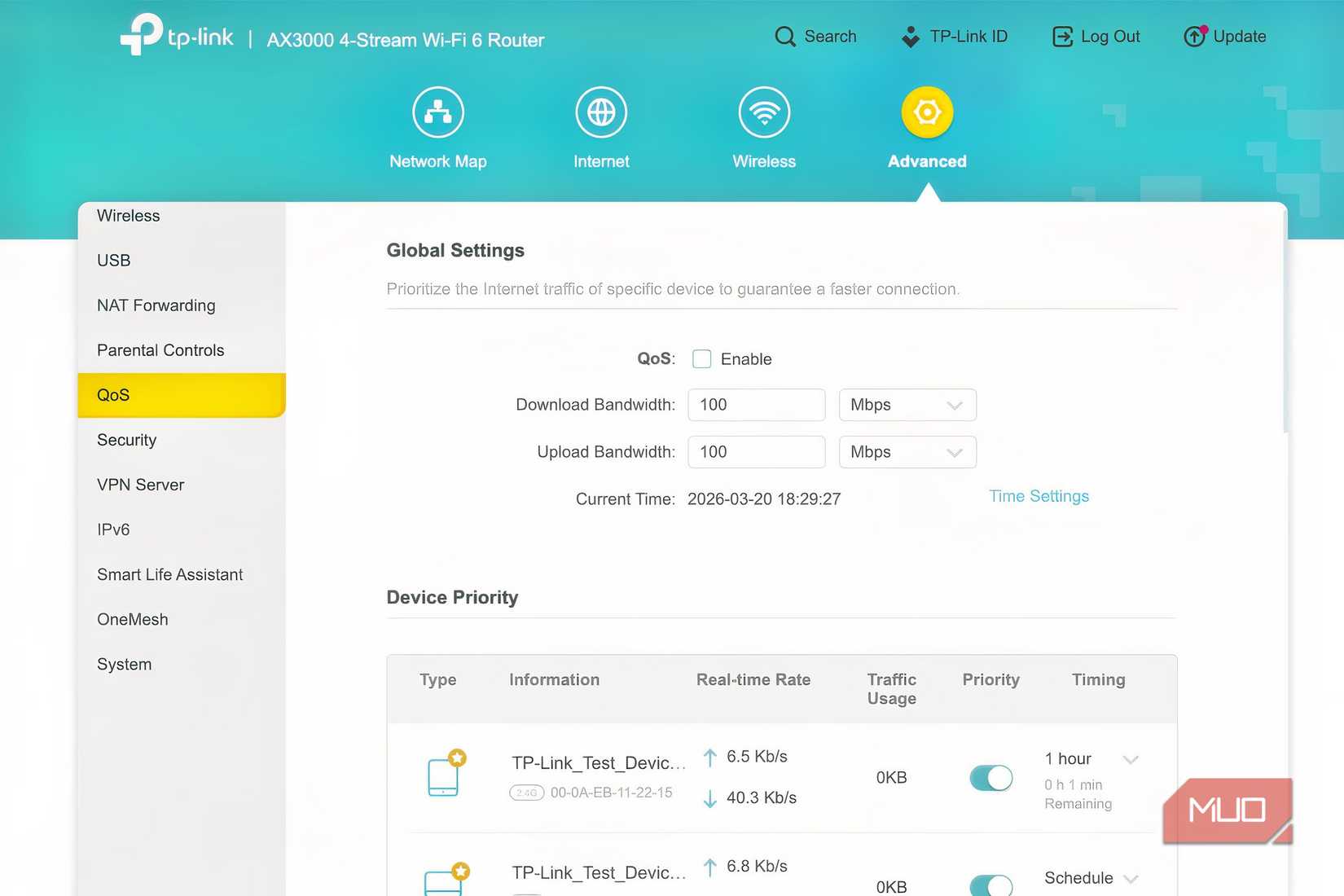The image size is (1344, 896).
Task: Click the Priority column header
Action: coord(990,680)
